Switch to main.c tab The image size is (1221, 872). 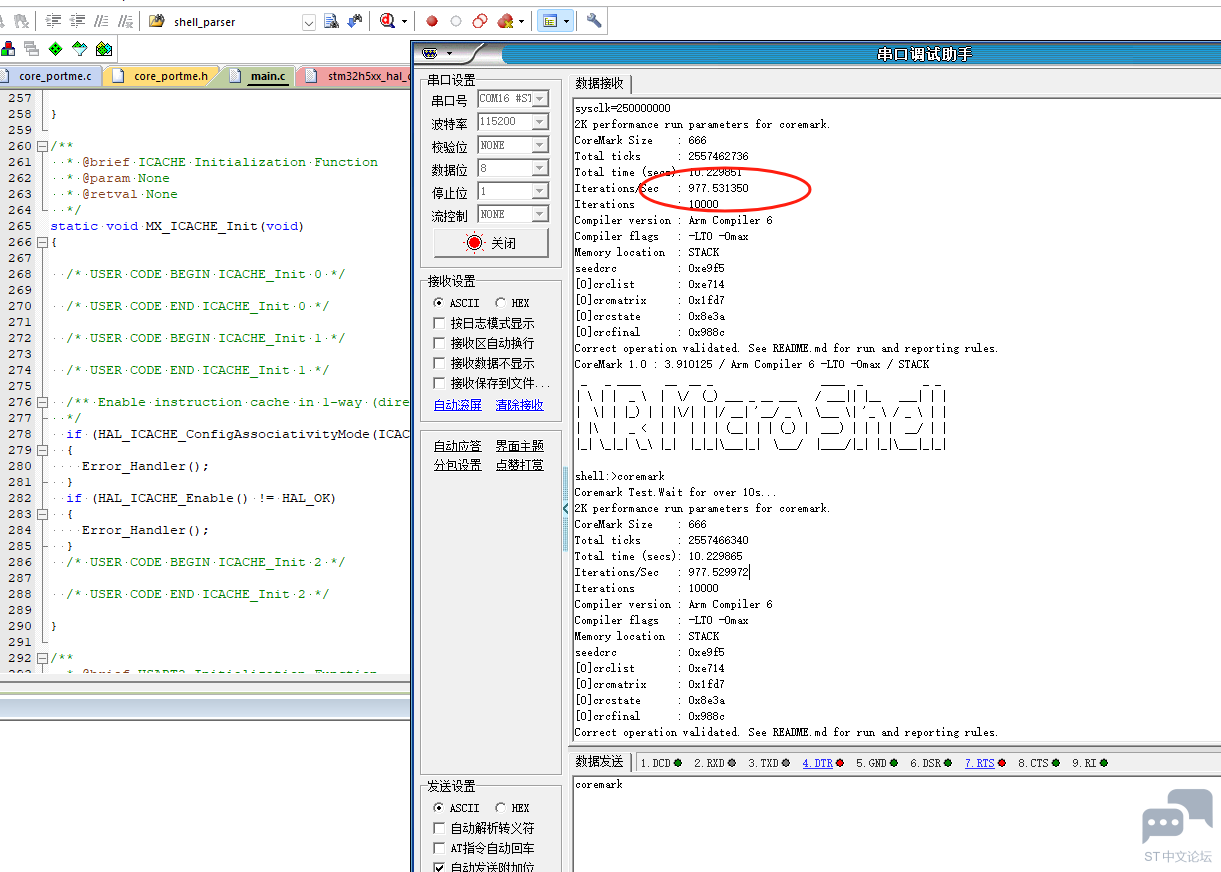pos(258,76)
